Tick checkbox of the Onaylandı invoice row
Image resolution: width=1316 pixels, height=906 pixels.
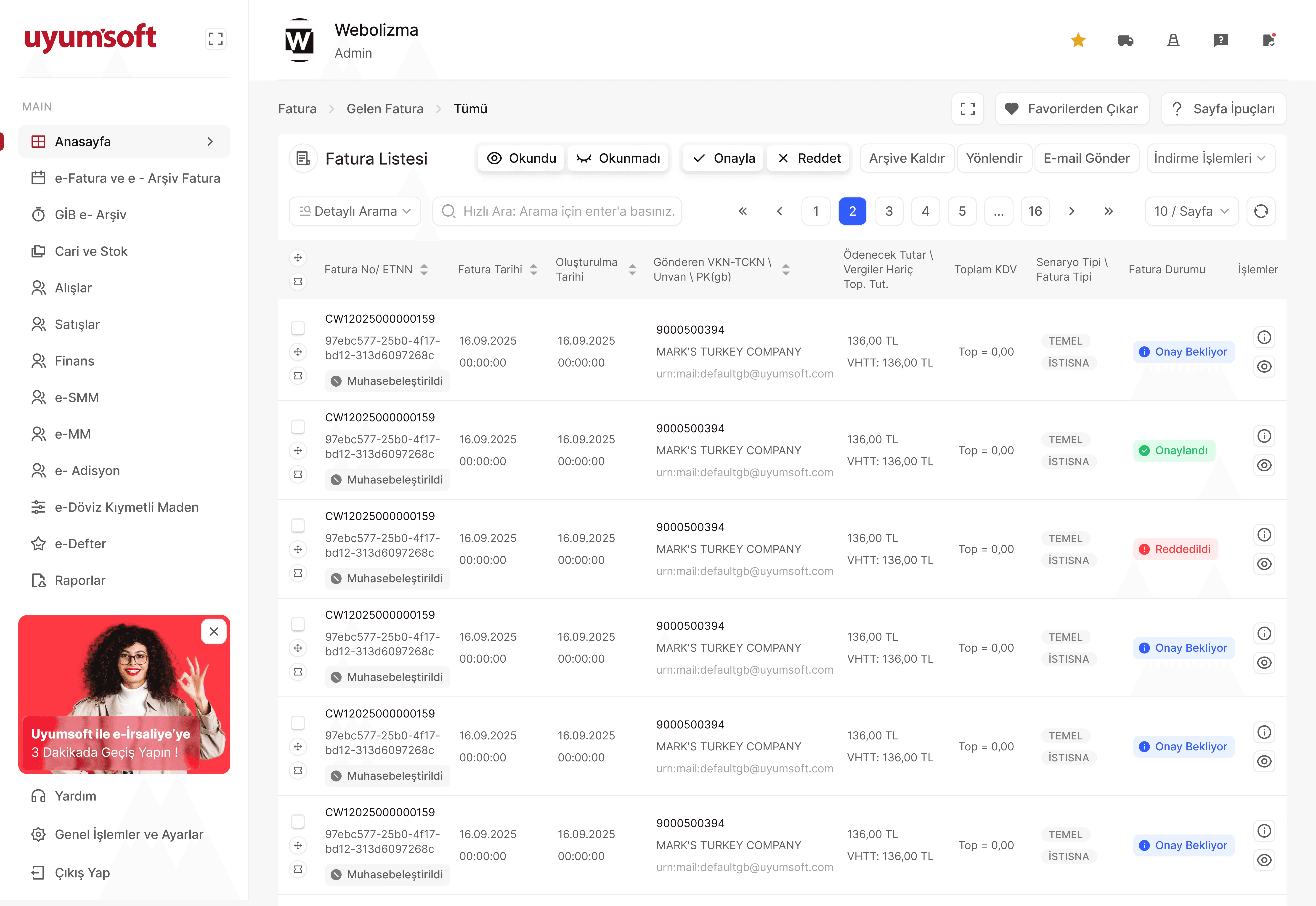[298, 426]
